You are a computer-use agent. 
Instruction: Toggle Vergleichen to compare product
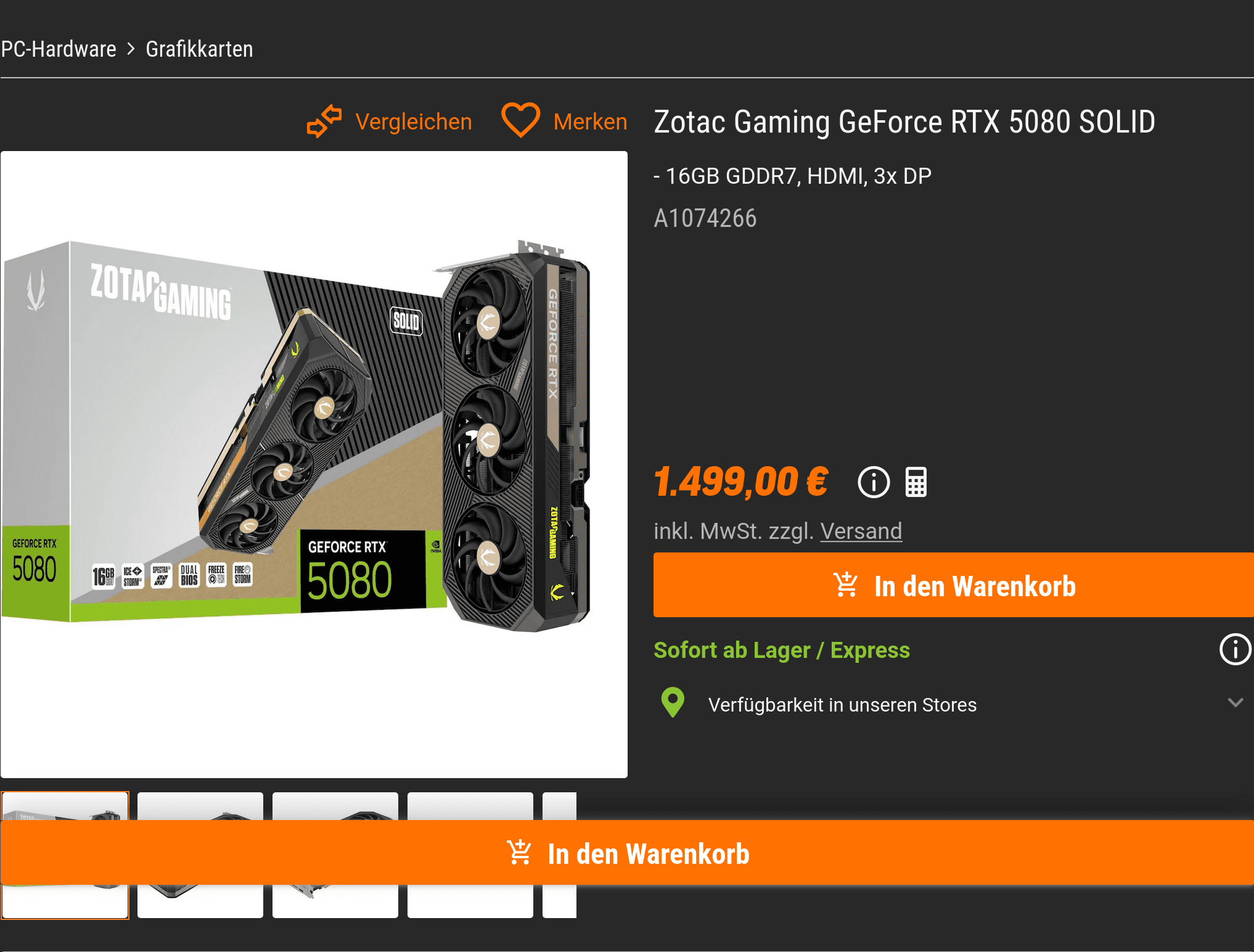[414, 121]
